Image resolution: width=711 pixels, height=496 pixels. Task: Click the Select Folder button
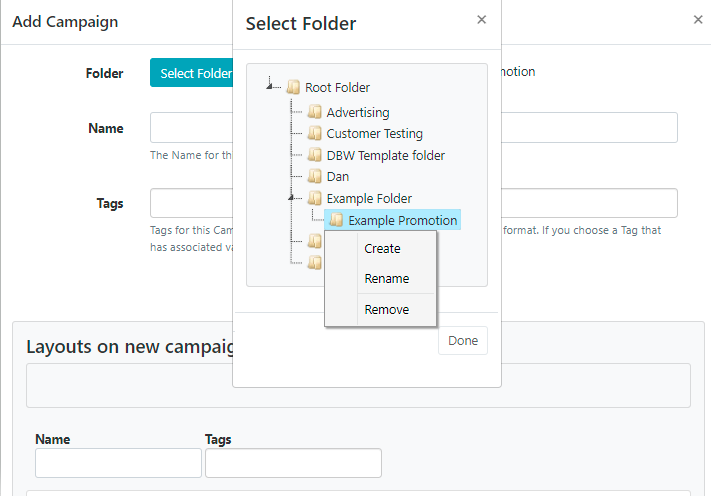[192, 73]
